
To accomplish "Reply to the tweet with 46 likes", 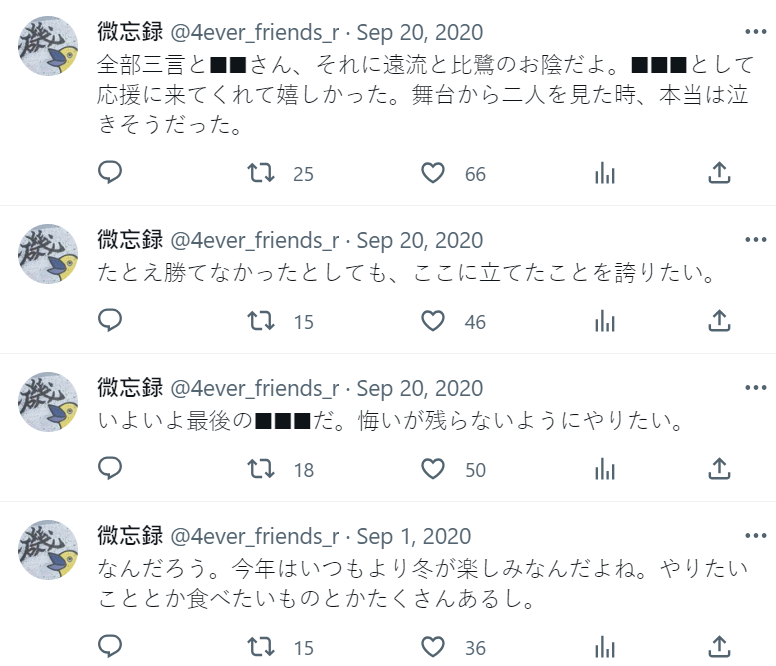I will pos(110,321).
